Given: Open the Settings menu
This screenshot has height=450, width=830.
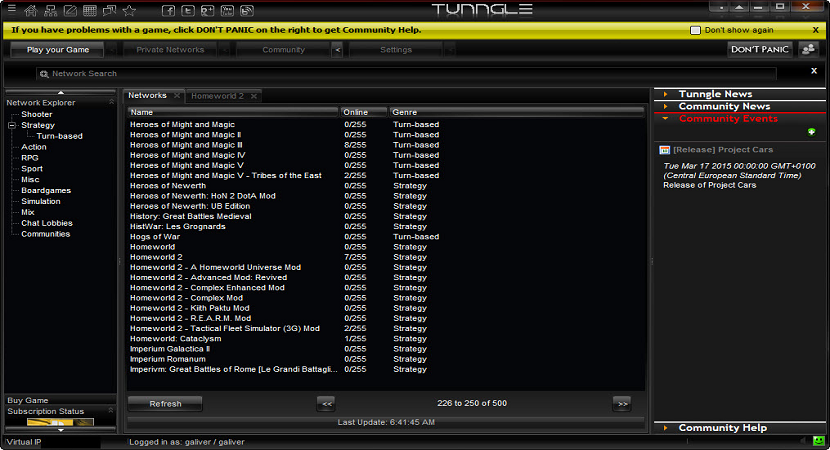Looking at the screenshot, I should (395, 50).
